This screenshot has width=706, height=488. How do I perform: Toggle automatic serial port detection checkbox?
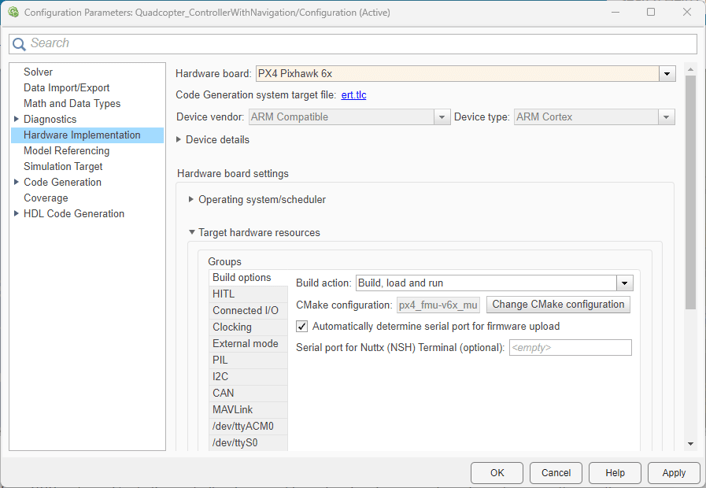(x=302, y=326)
